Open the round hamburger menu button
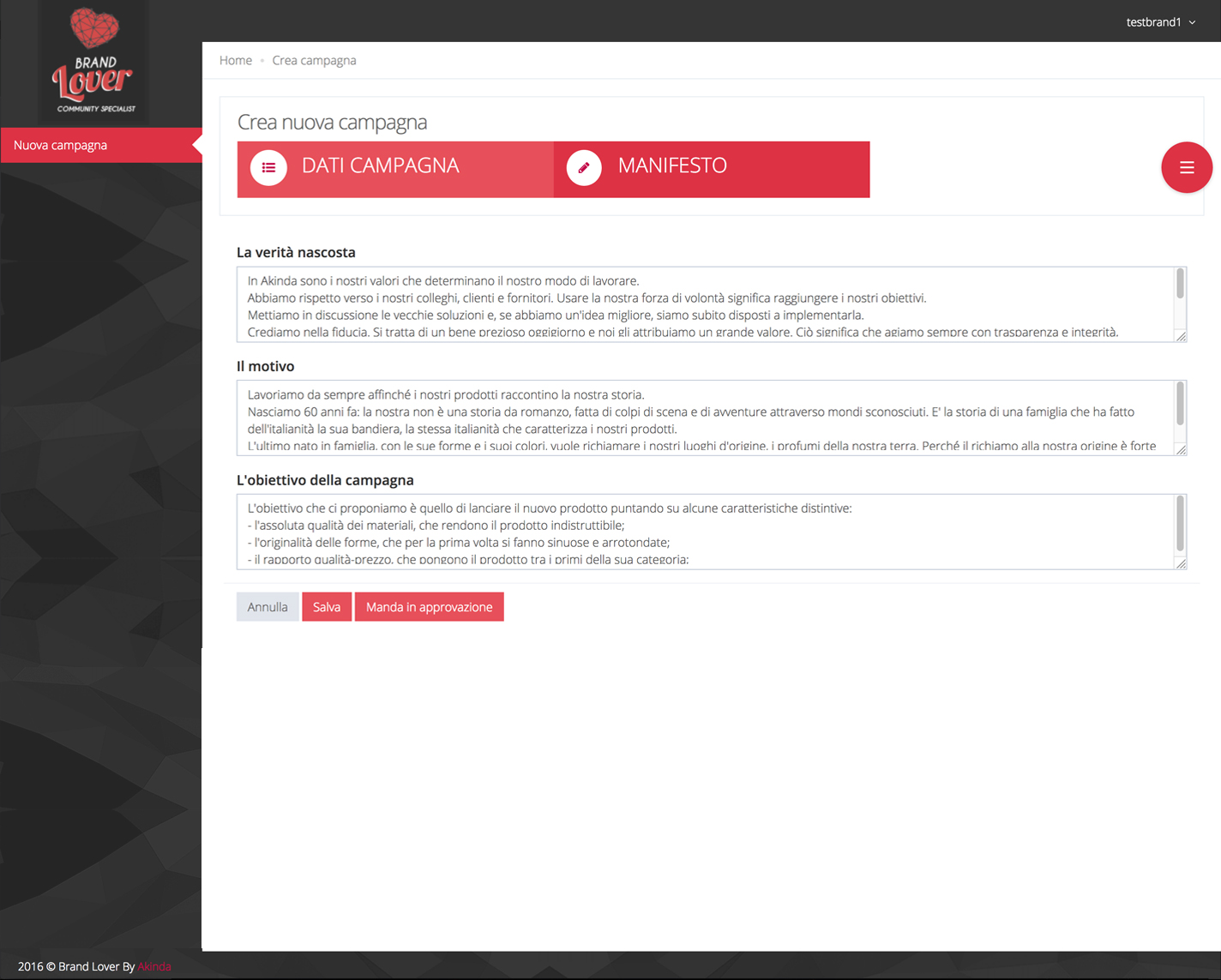This screenshot has width=1221, height=980. click(1186, 167)
